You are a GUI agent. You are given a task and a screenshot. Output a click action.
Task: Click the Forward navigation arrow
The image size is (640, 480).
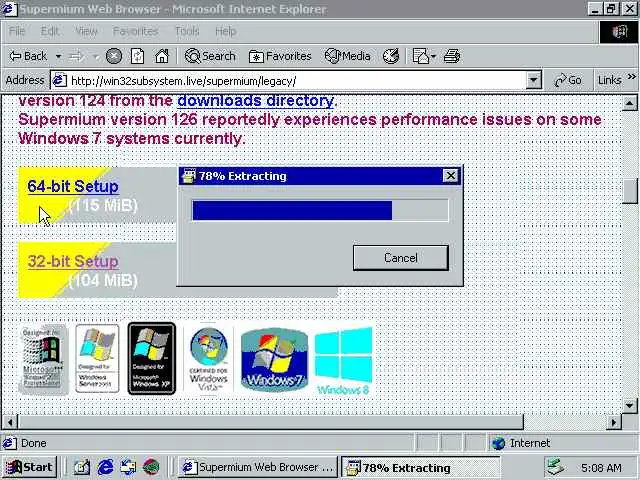pos(76,56)
